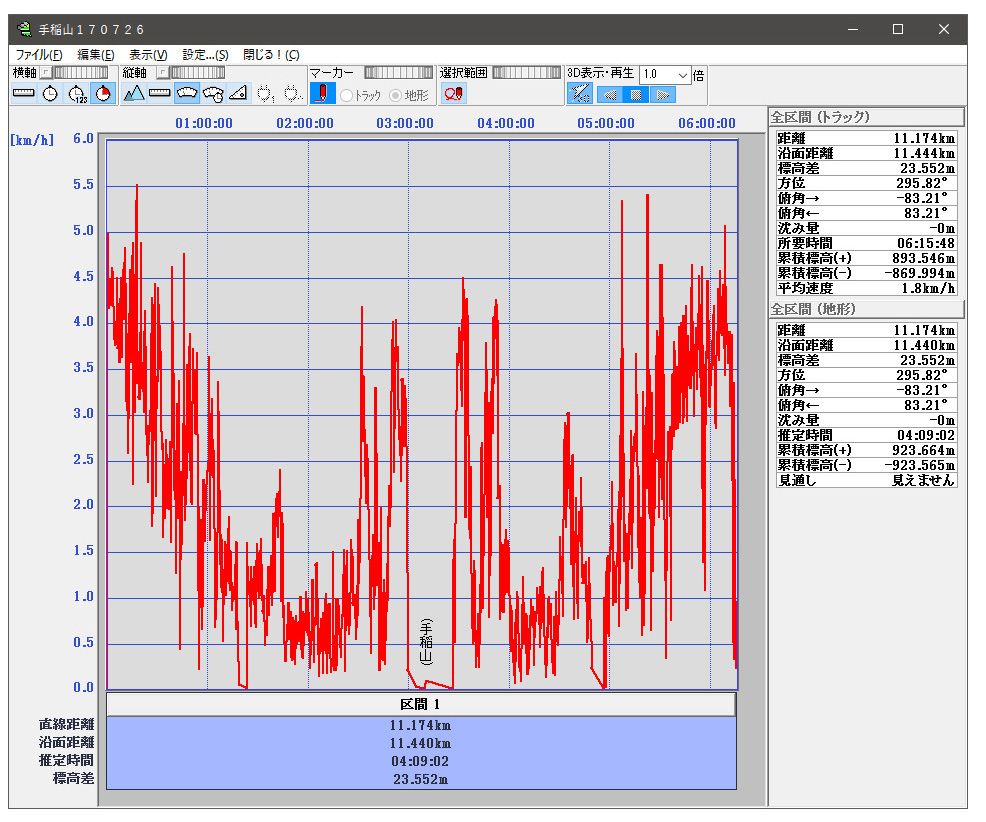Show elevation profile using the mountain icon
This screenshot has width=986, height=822.
[x=134, y=94]
